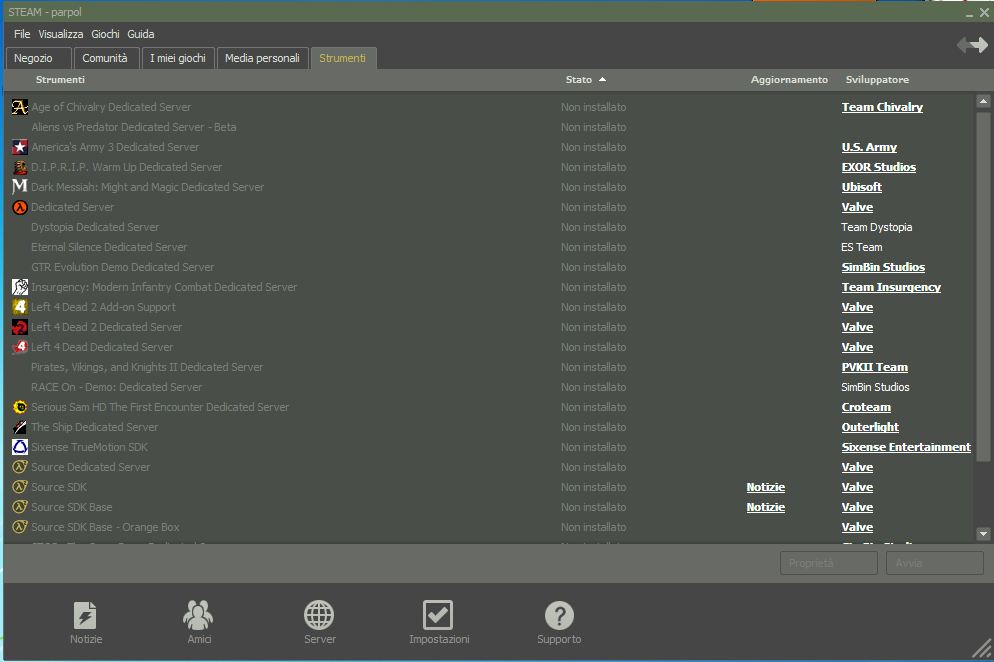Viewport: 994px width, 662px height.
Task: Select Aliens vs Predator Dedicated Server - Beta row
Action: [x=488, y=127]
